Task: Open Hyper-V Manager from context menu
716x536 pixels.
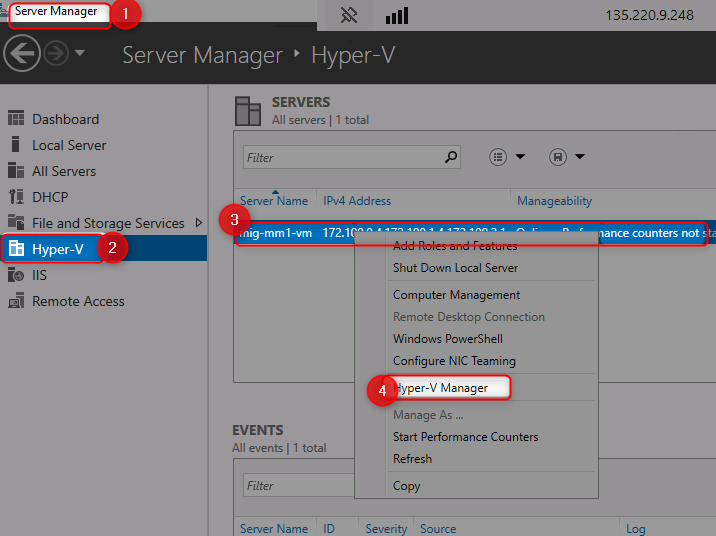Action: tap(440, 388)
